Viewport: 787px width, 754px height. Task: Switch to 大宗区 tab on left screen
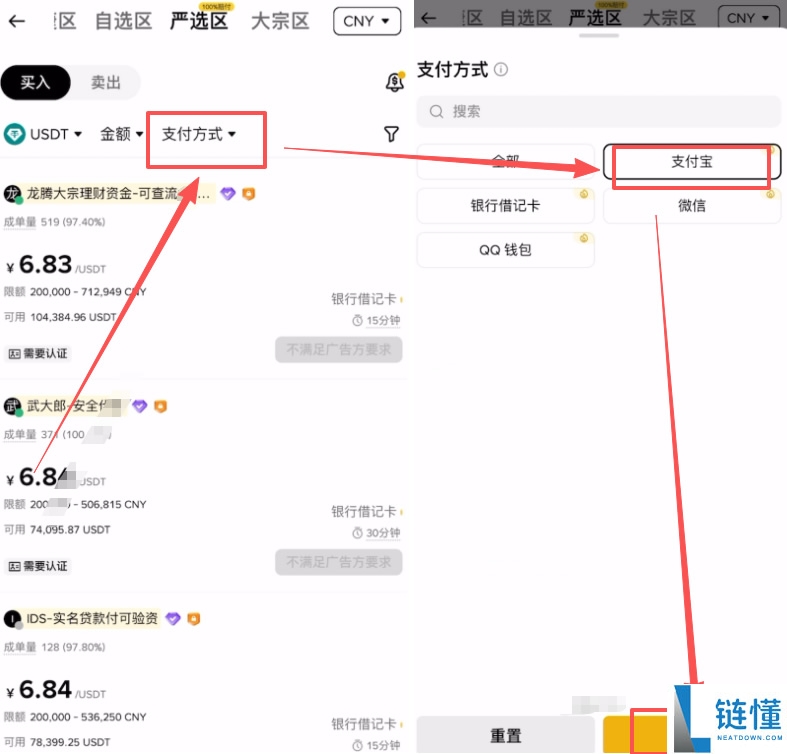pyautogui.click(x=280, y=21)
